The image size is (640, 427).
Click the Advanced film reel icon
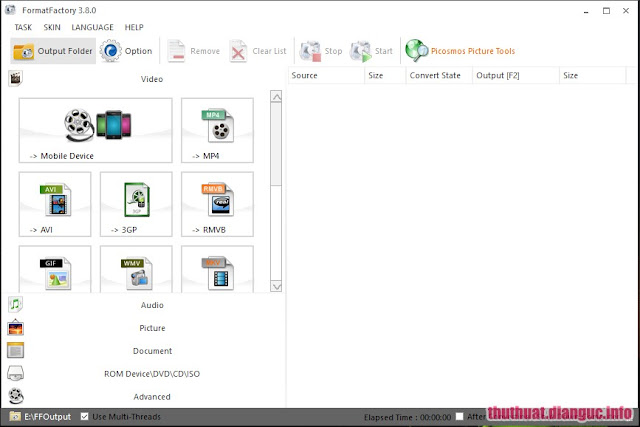click(x=16, y=396)
